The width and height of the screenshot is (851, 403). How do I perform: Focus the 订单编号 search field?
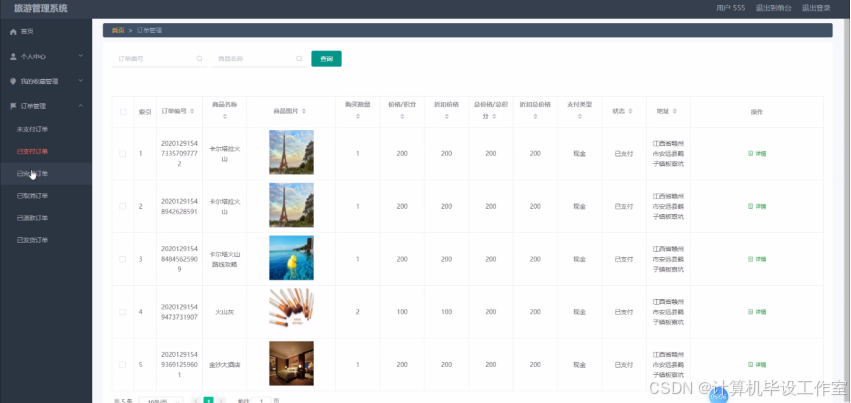[x=159, y=59]
